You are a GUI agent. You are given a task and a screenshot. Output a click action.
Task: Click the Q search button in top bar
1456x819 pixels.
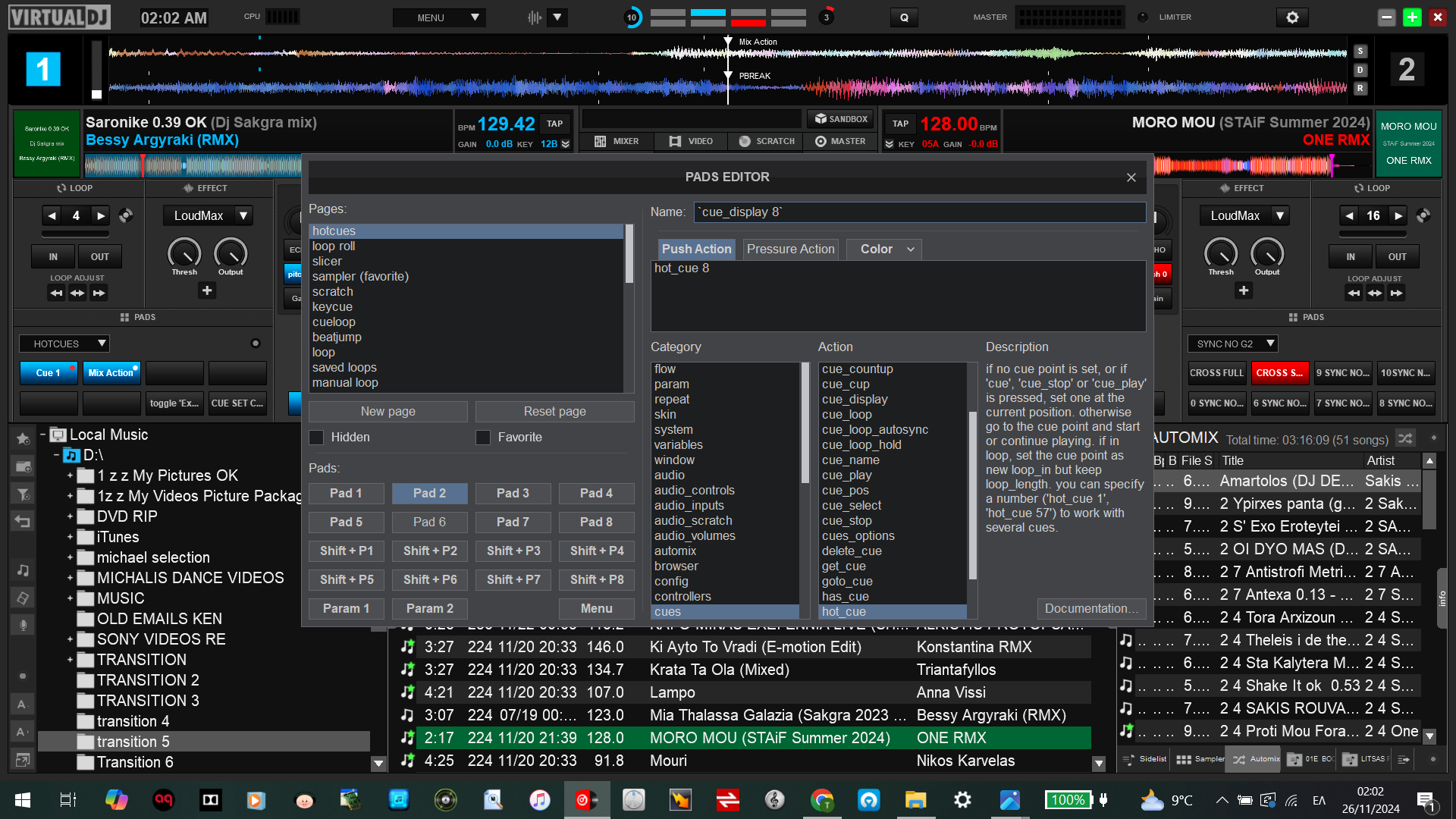coord(904,17)
